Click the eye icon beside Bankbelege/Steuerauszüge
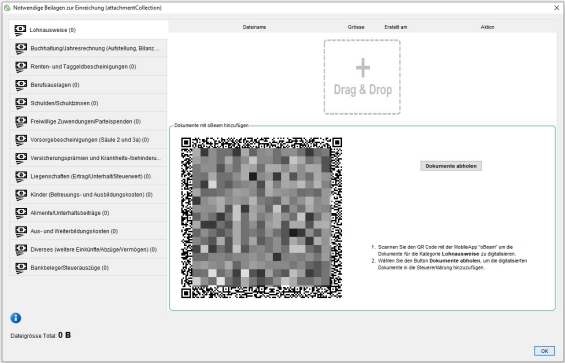The height and width of the screenshot is (363, 565). [21, 268]
